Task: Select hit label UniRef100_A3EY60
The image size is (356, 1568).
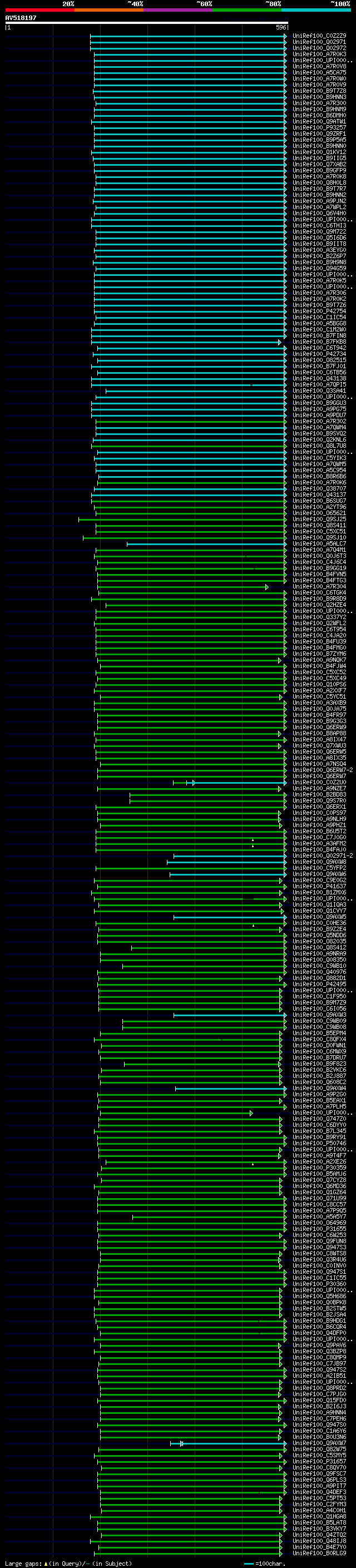Action: click(319, 250)
